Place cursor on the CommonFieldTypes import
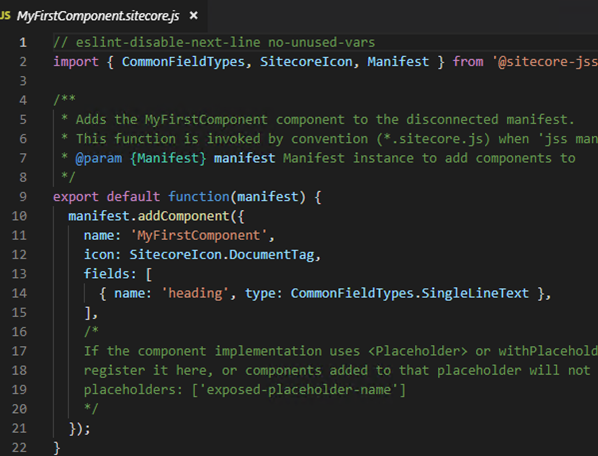The image size is (598, 456). click(x=183, y=62)
